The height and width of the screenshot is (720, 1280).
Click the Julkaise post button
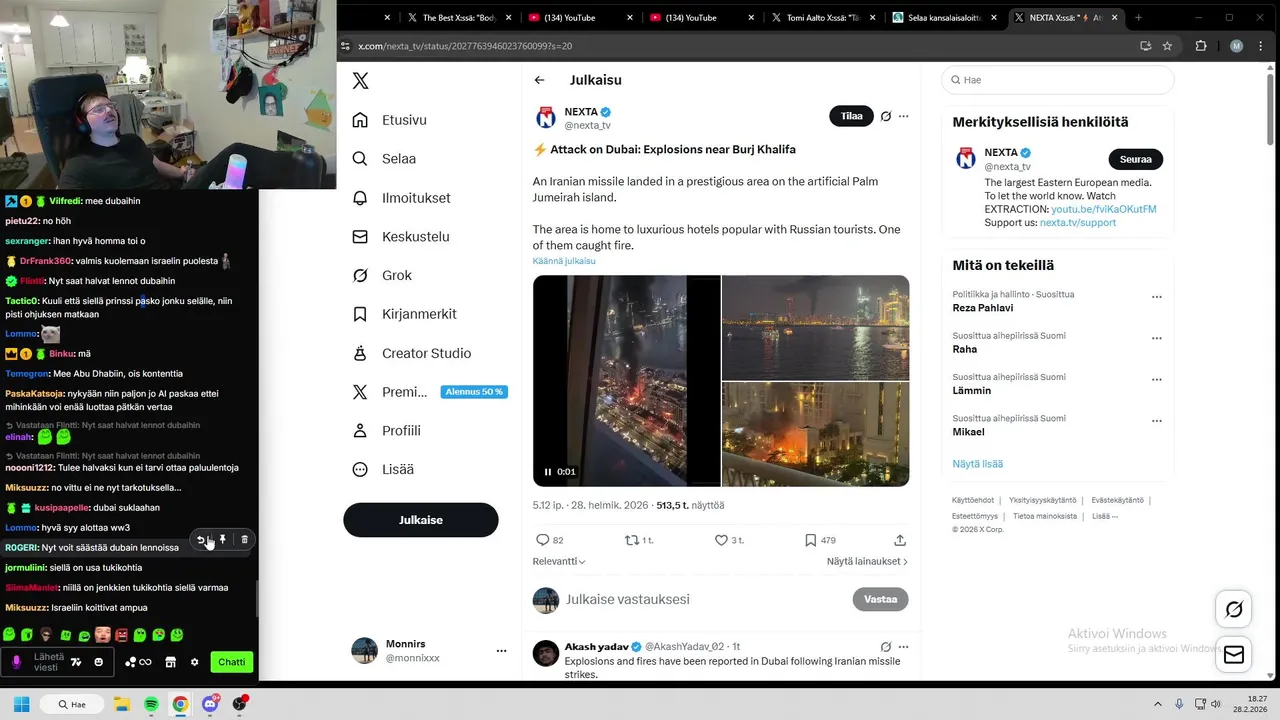(x=421, y=520)
